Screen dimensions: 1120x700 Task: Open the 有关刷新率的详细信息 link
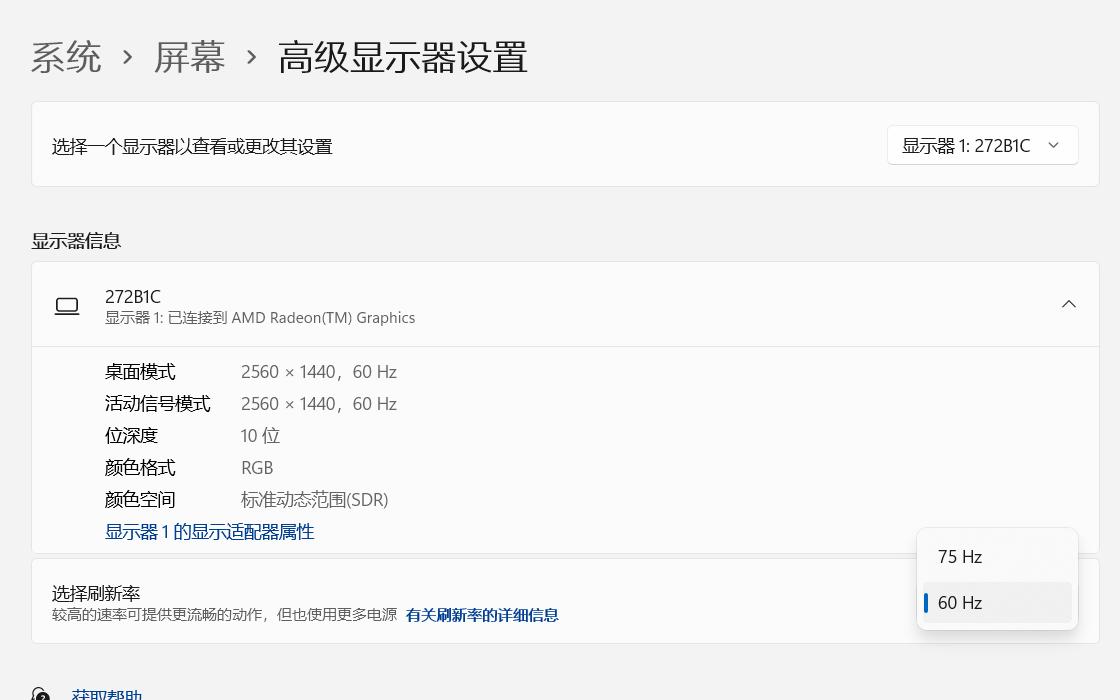[x=482, y=615]
